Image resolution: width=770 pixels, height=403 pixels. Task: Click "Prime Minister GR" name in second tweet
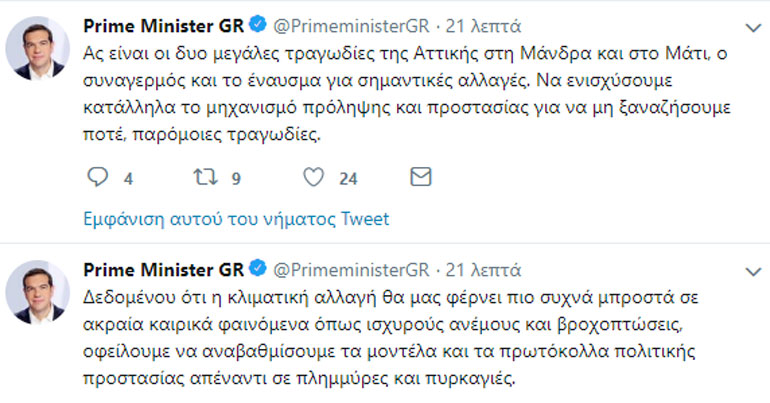coord(163,270)
